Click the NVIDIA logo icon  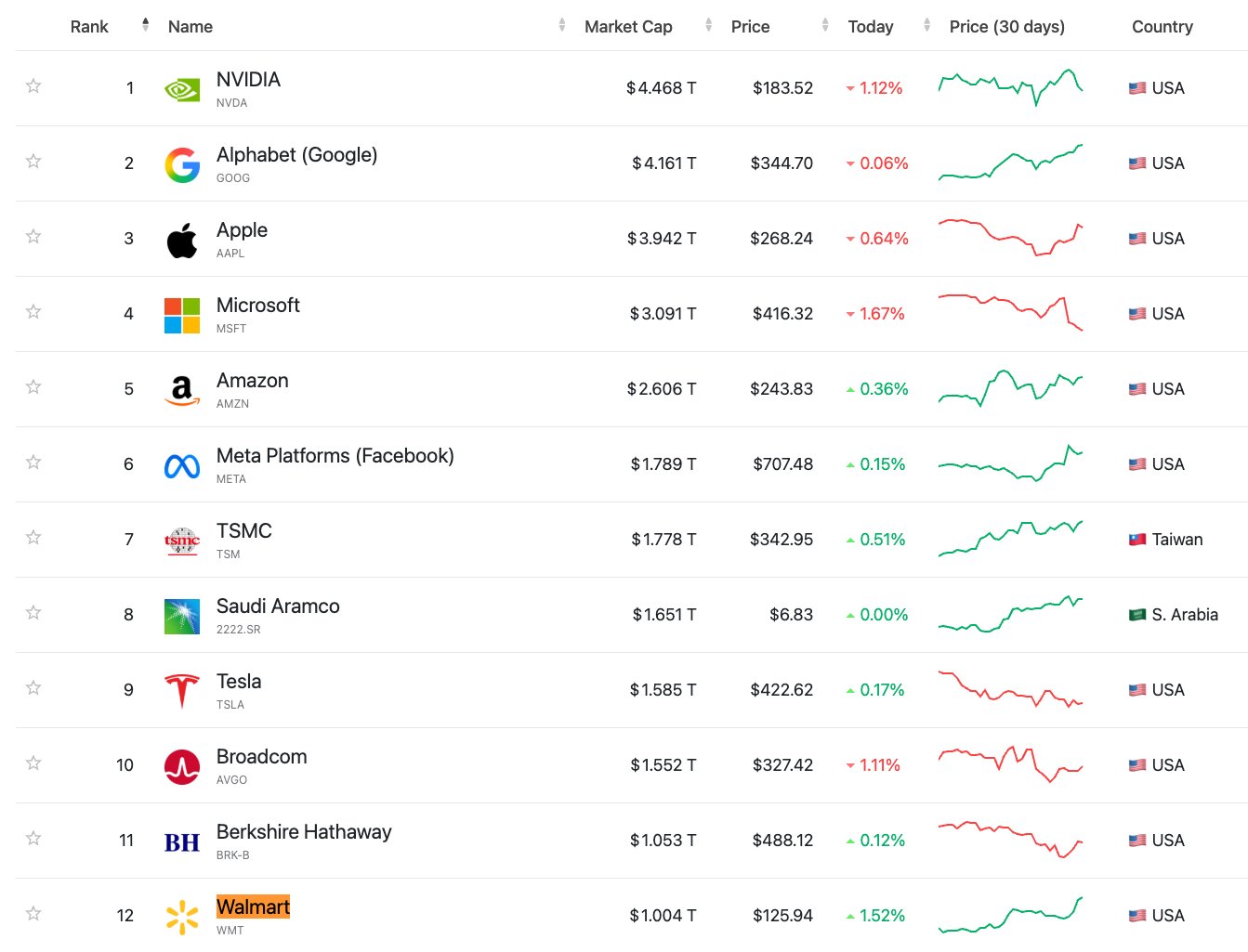[182, 89]
